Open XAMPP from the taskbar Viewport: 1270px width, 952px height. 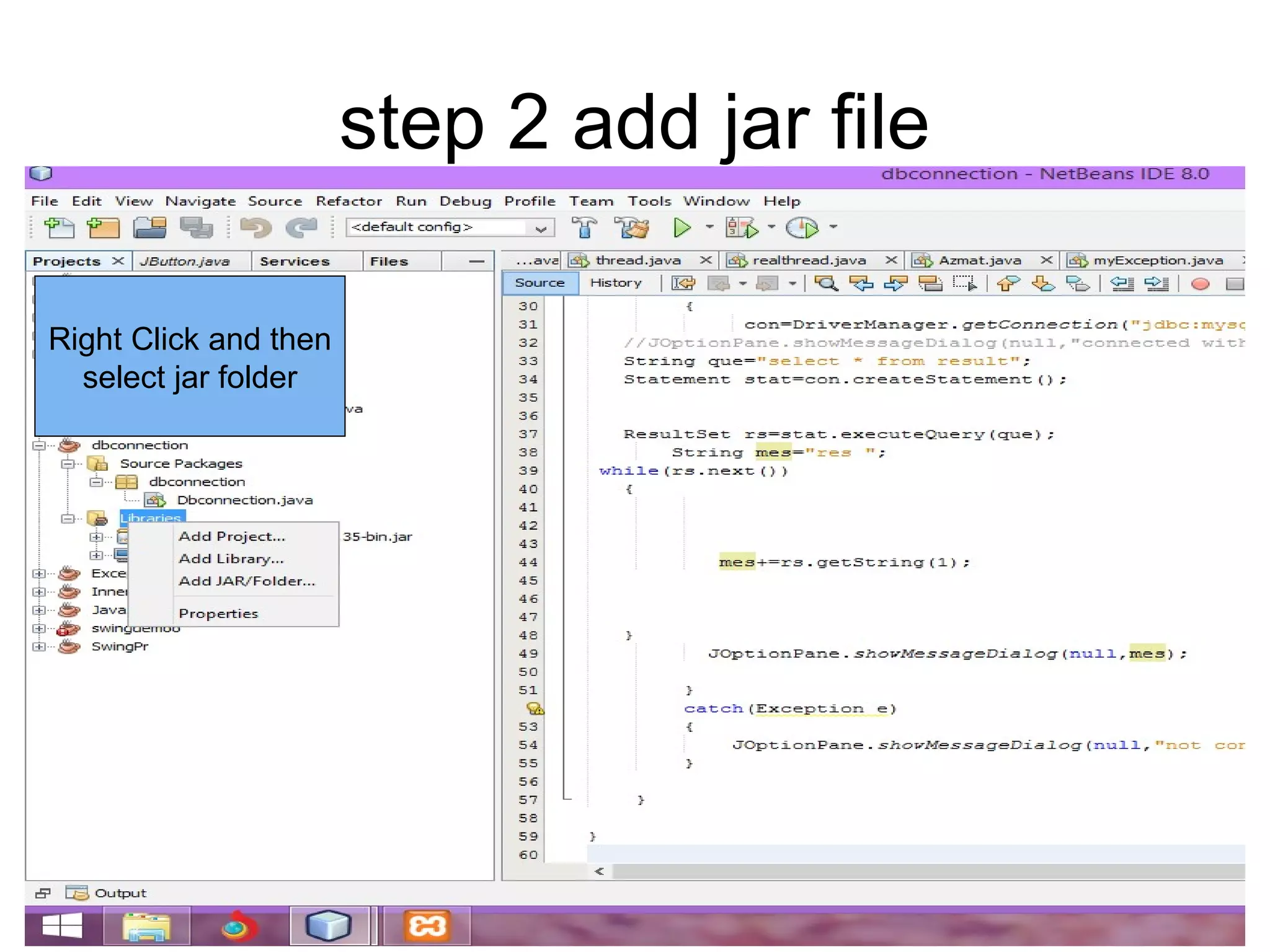click(x=427, y=927)
